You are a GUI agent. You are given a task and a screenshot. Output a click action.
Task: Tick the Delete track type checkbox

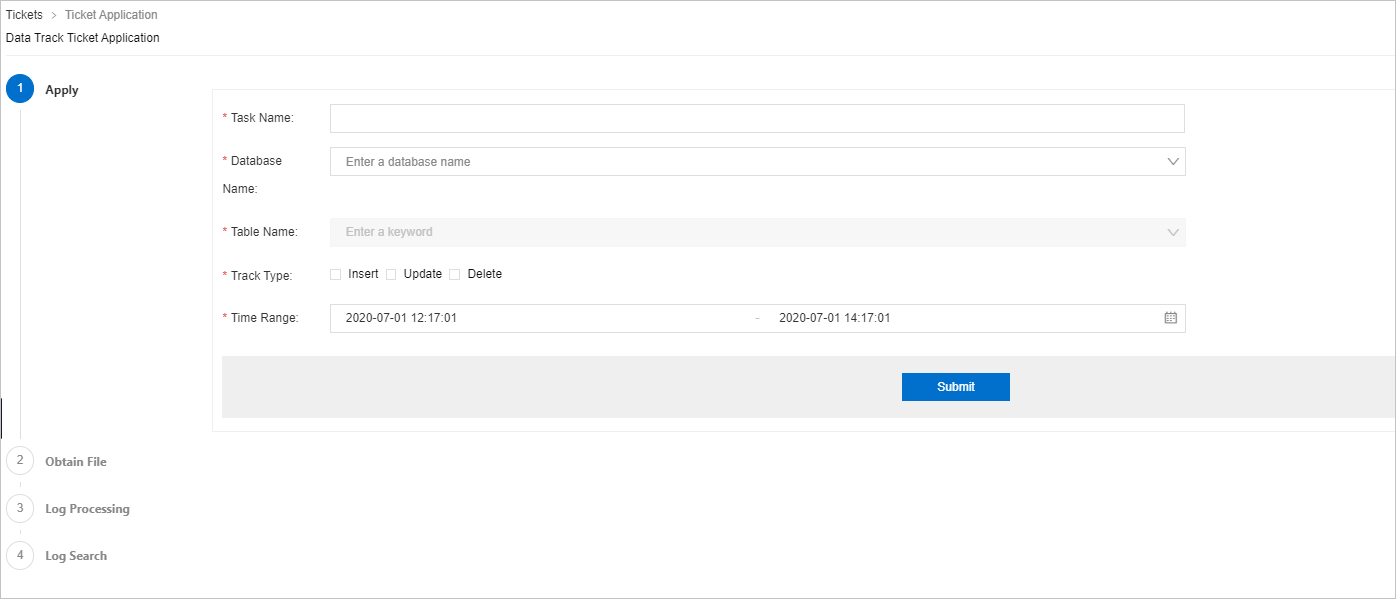coord(455,274)
